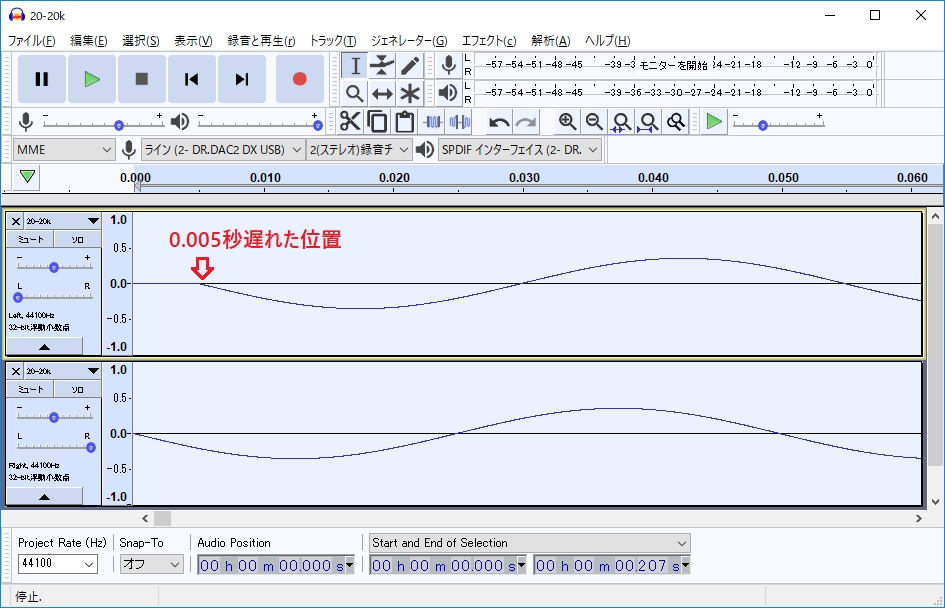
Task: Adjust the upper track gain slider
Action: (x=54, y=267)
